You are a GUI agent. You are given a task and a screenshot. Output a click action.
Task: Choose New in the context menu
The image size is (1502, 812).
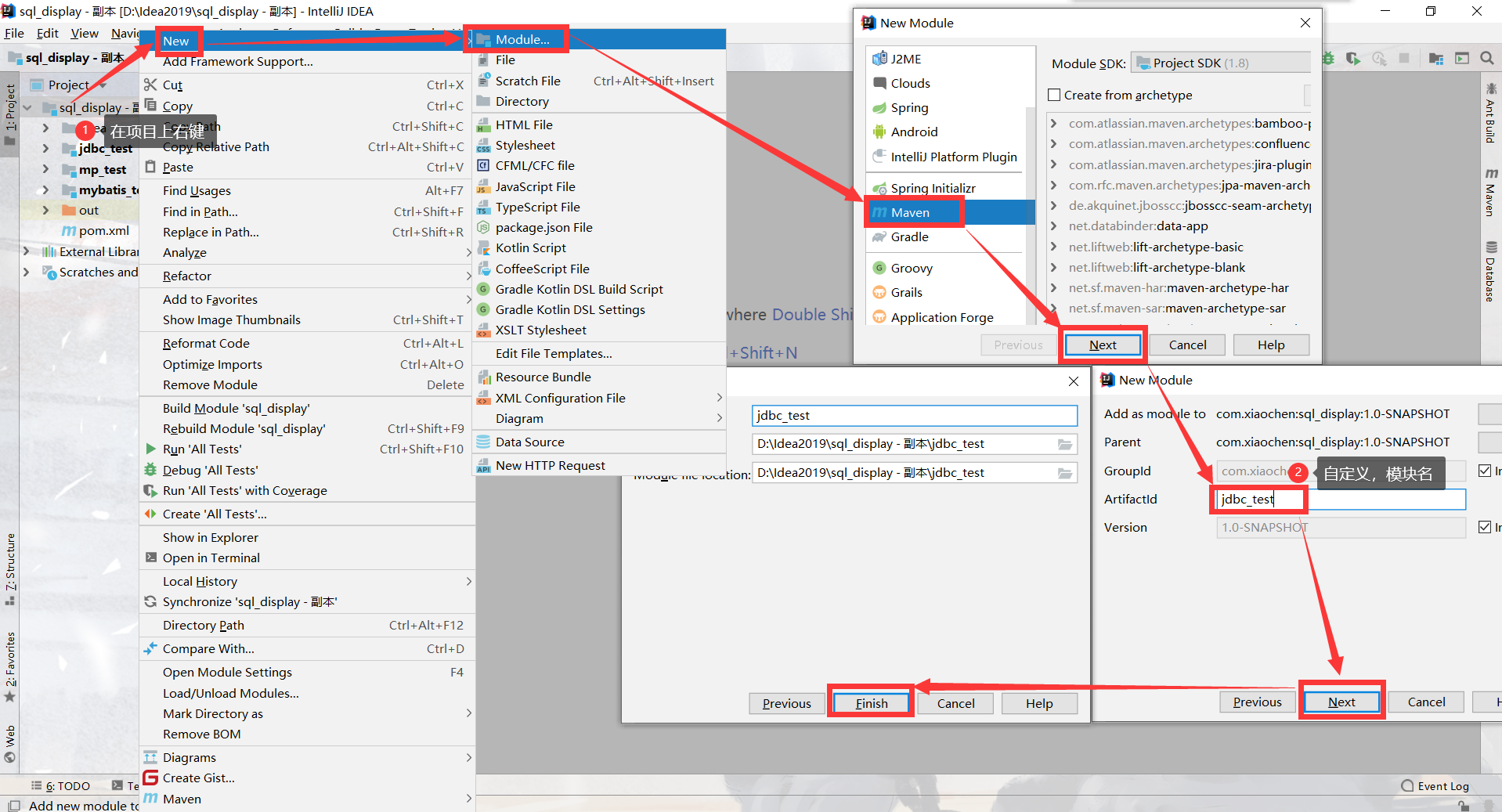pos(176,41)
